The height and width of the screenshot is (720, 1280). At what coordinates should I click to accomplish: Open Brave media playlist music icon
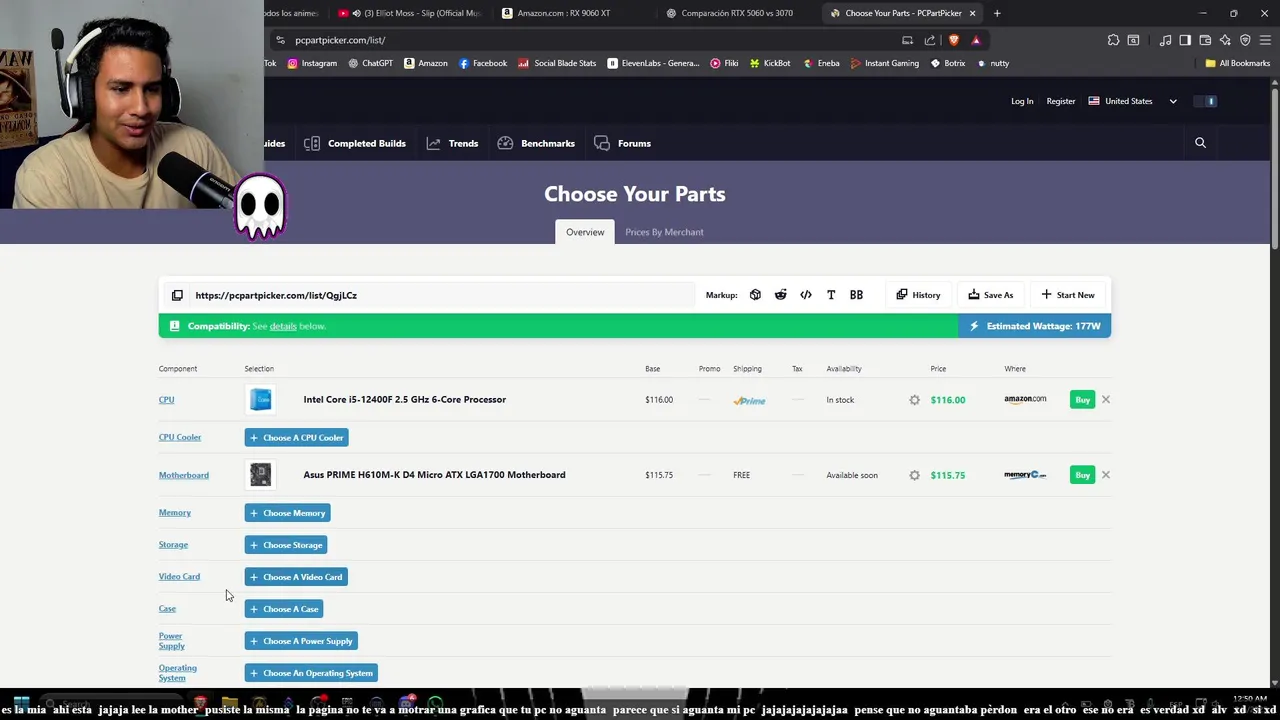click(x=1165, y=40)
